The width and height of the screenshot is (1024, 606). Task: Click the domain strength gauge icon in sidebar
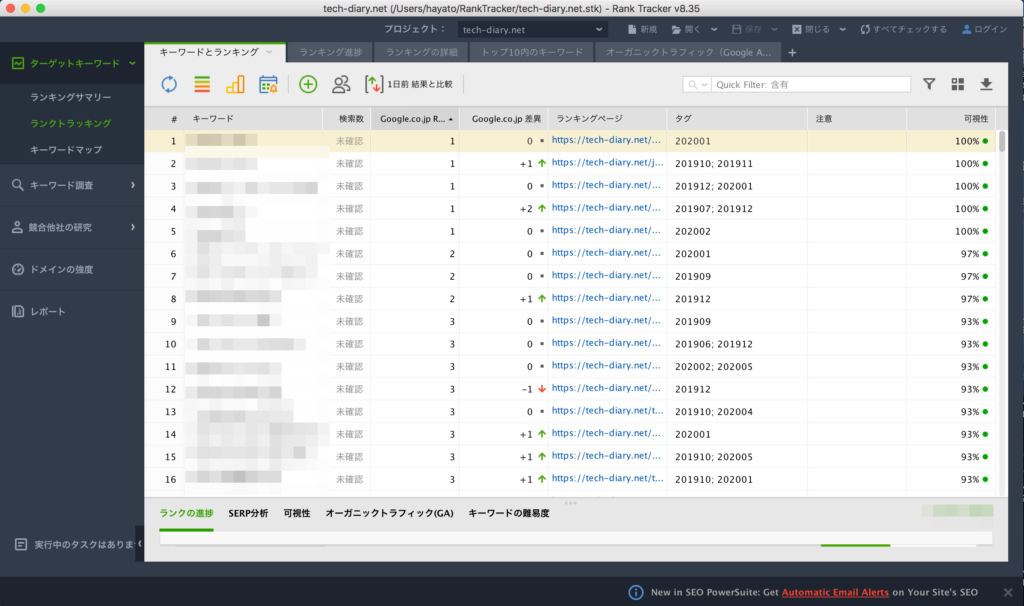pos(18,269)
